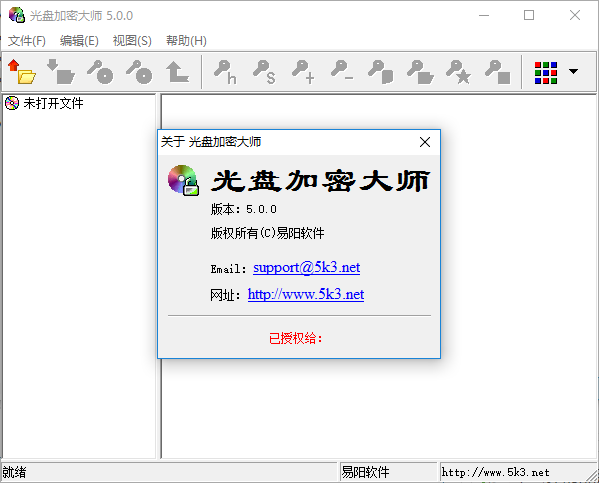The height and width of the screenshot is (483, 599).
Task: Close the main 光盘加密大师 5.0.0 window
Action: (575, 15)
